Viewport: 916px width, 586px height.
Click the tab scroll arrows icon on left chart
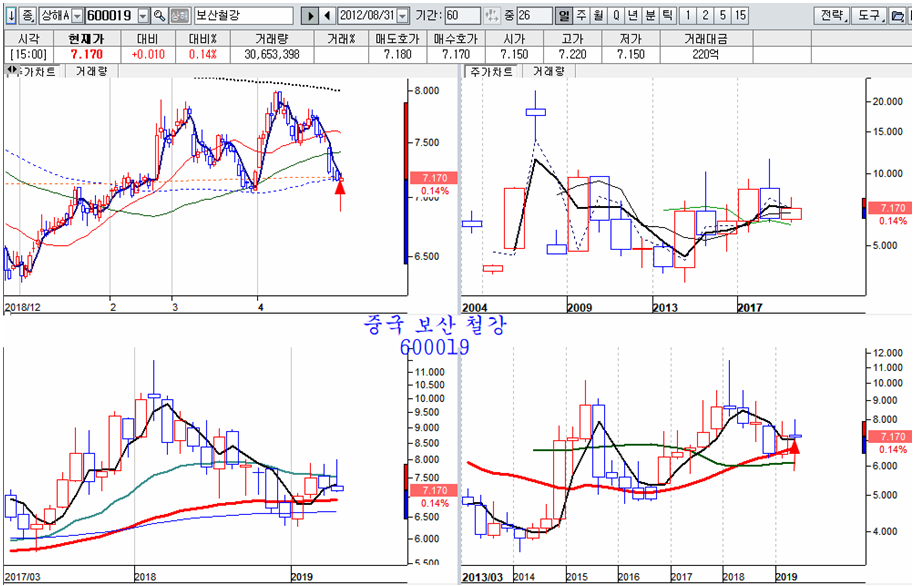pos(11,71)
